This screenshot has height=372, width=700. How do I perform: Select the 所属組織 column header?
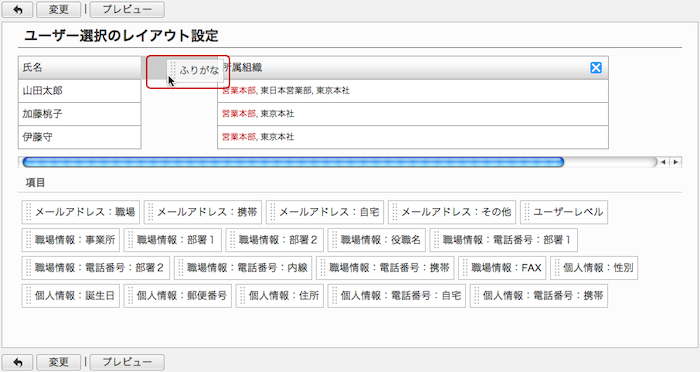[x=412, y=68]
